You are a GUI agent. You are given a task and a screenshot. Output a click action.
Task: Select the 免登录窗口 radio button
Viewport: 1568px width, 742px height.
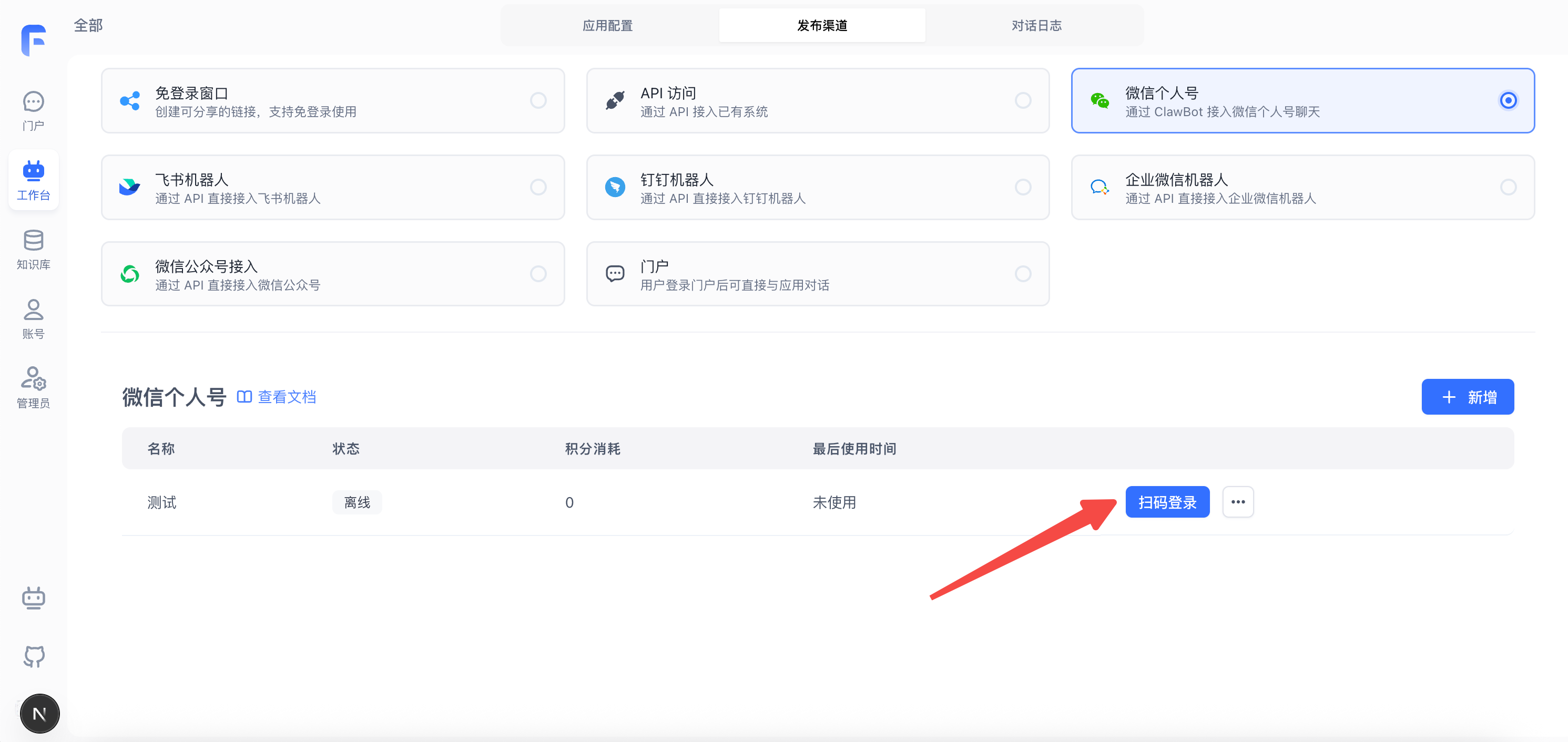coord(538,100)
